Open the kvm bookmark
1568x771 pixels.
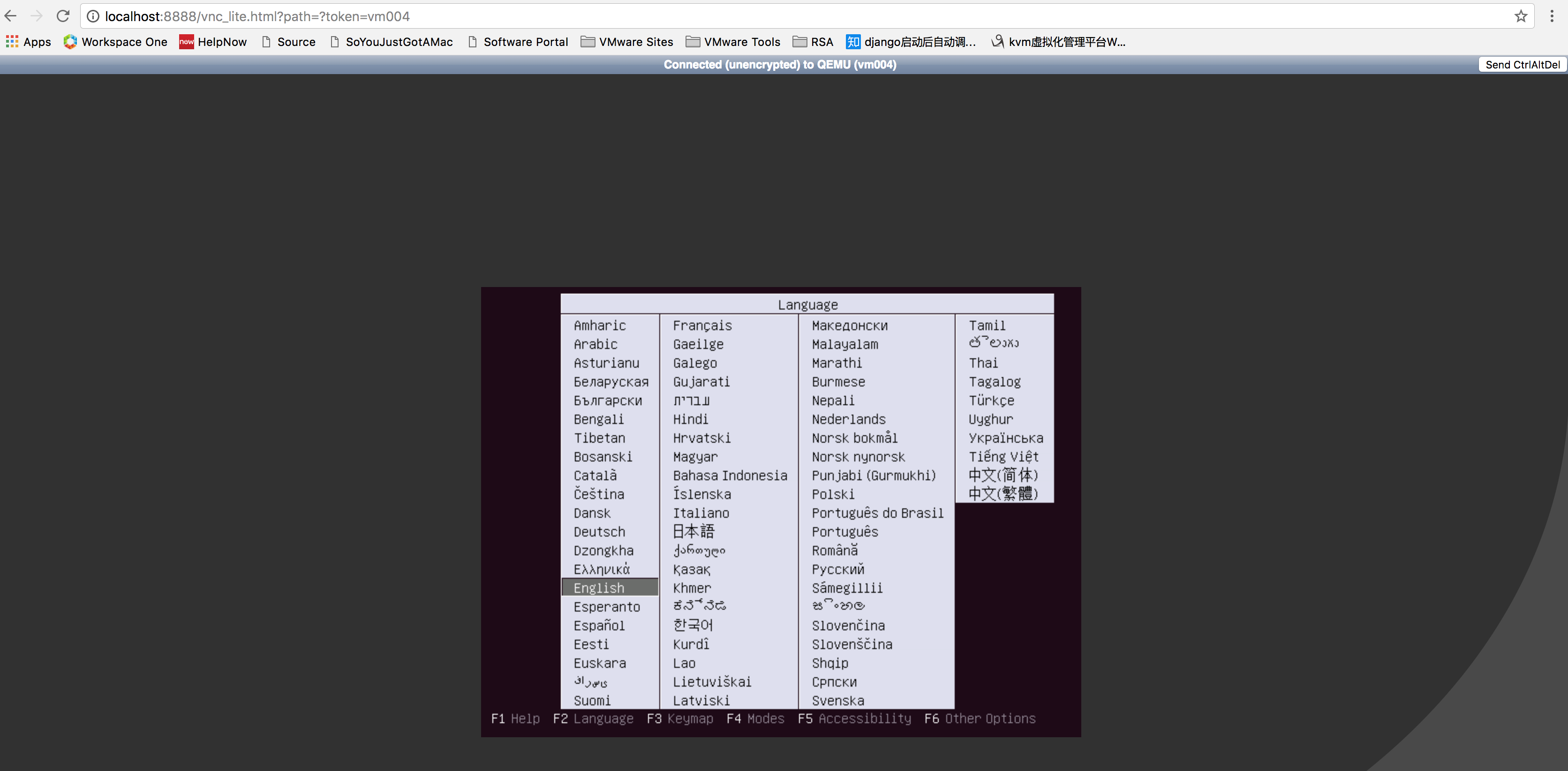pos(1058,42)
